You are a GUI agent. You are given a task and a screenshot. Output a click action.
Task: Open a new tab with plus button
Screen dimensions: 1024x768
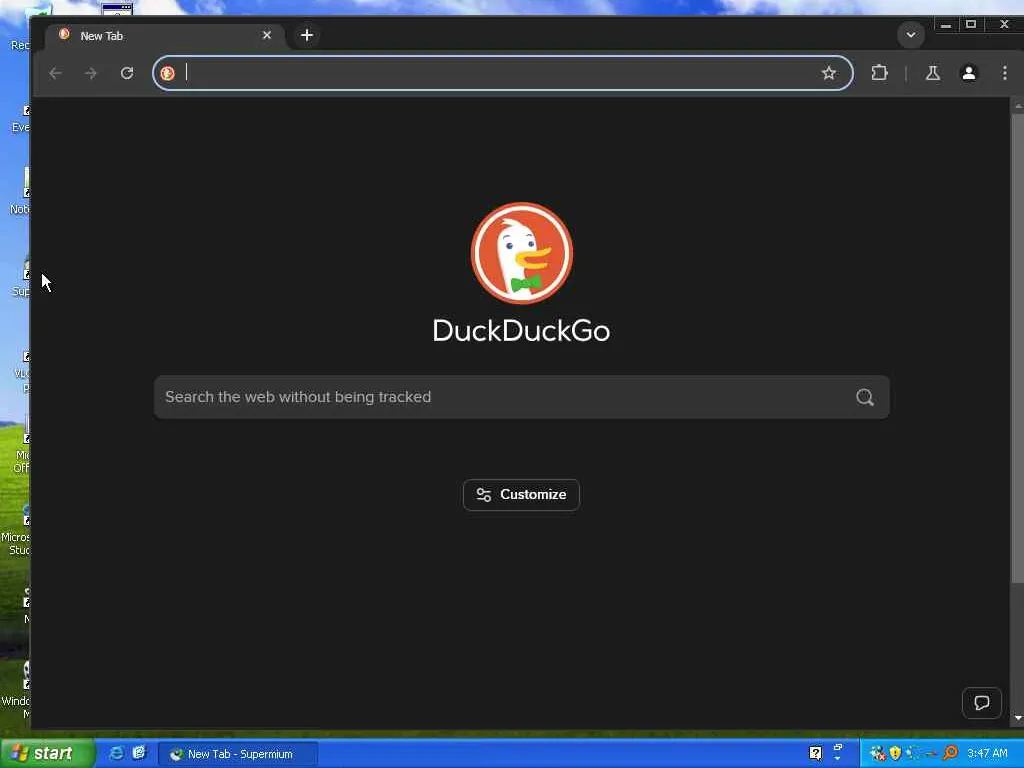tap(307, 35)
